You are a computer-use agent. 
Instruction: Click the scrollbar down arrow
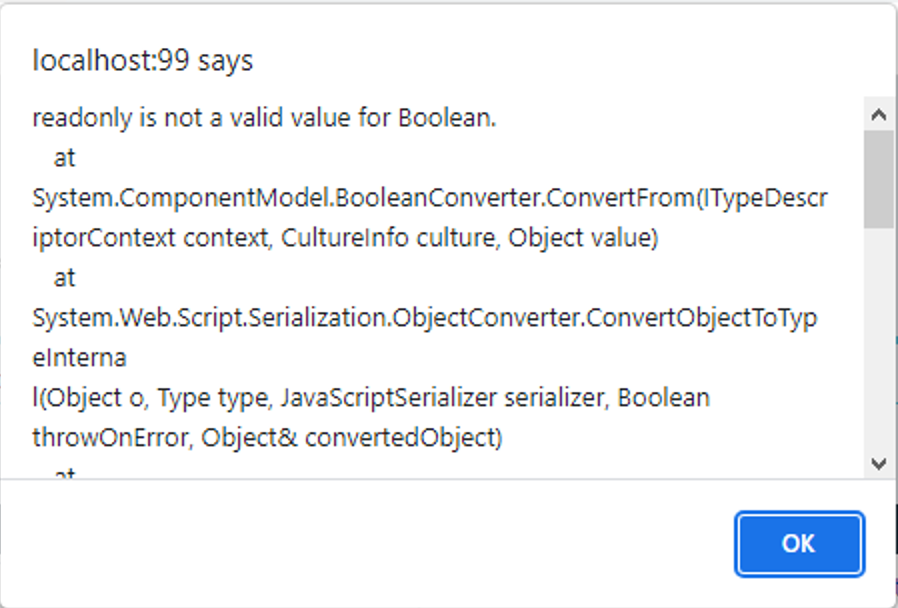coord(879,463)
